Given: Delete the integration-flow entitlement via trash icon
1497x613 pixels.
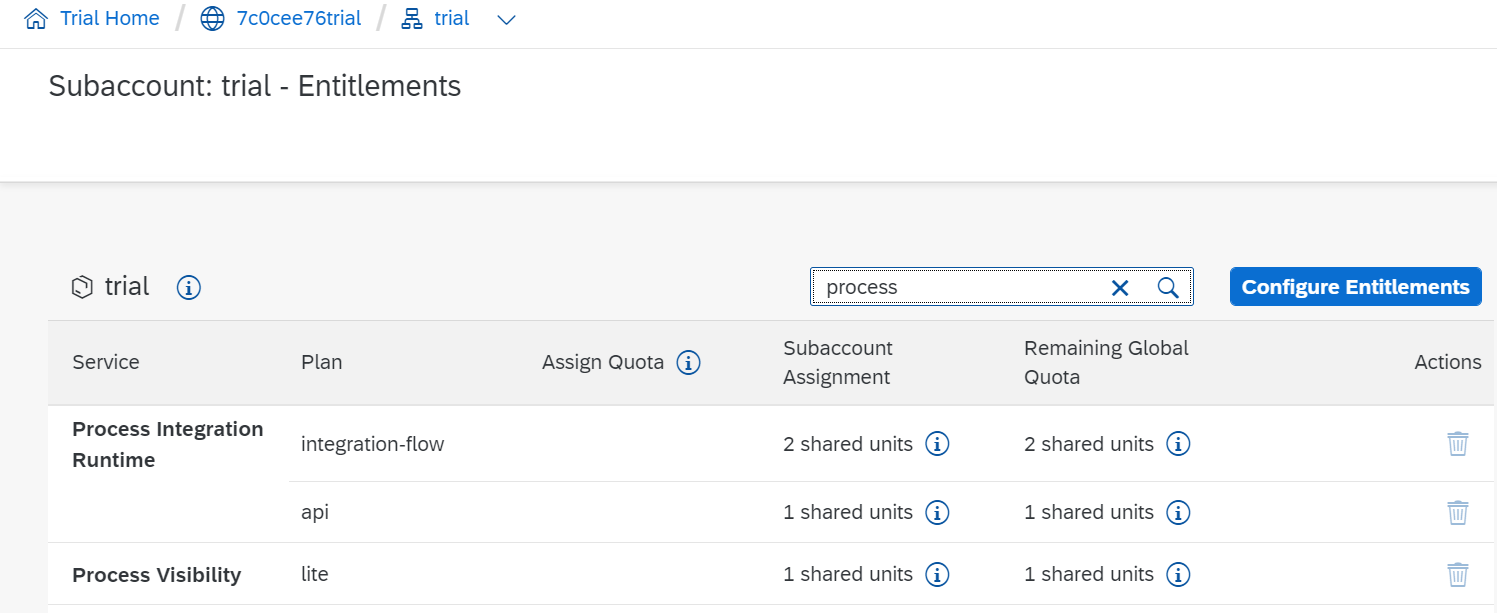Looking at the screenshot, I should [1457, 443].
